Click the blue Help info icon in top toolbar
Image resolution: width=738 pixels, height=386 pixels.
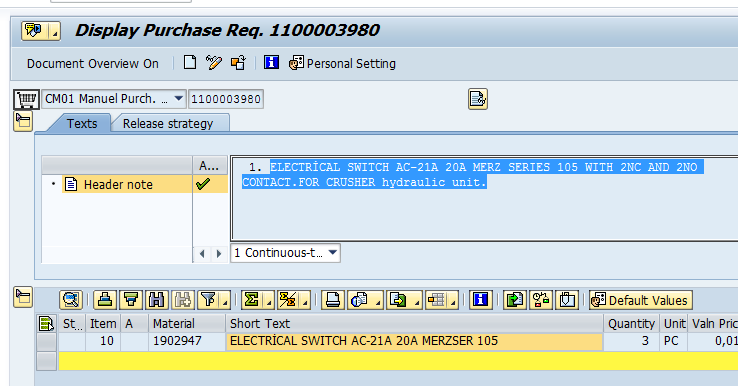(272, 63)
